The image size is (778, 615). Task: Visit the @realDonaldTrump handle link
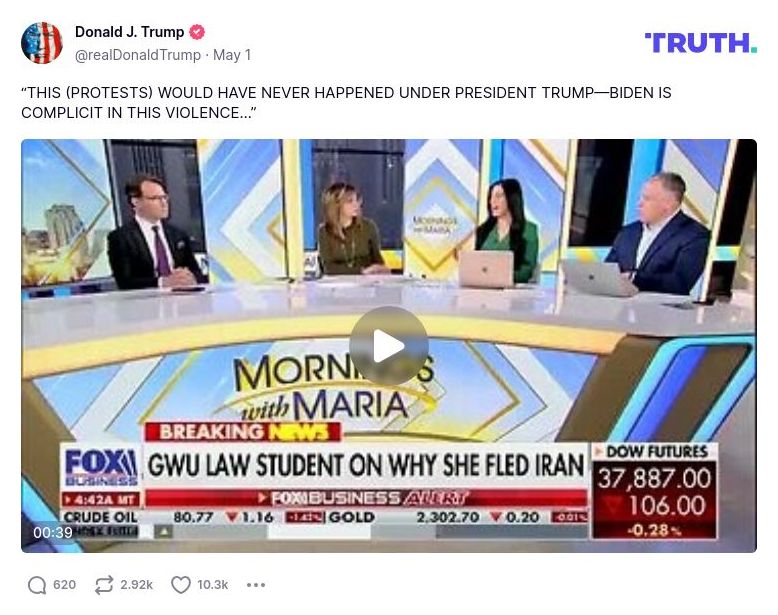pyautogui.click(x=138, y=55)
